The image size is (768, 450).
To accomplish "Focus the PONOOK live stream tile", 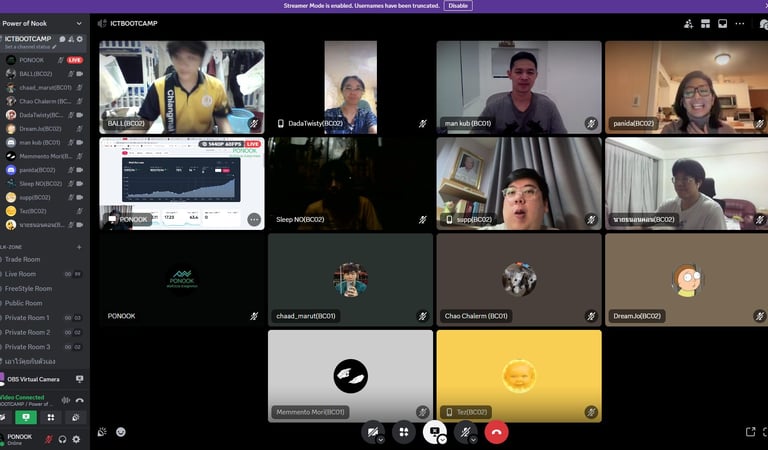I will coord(182,184).
